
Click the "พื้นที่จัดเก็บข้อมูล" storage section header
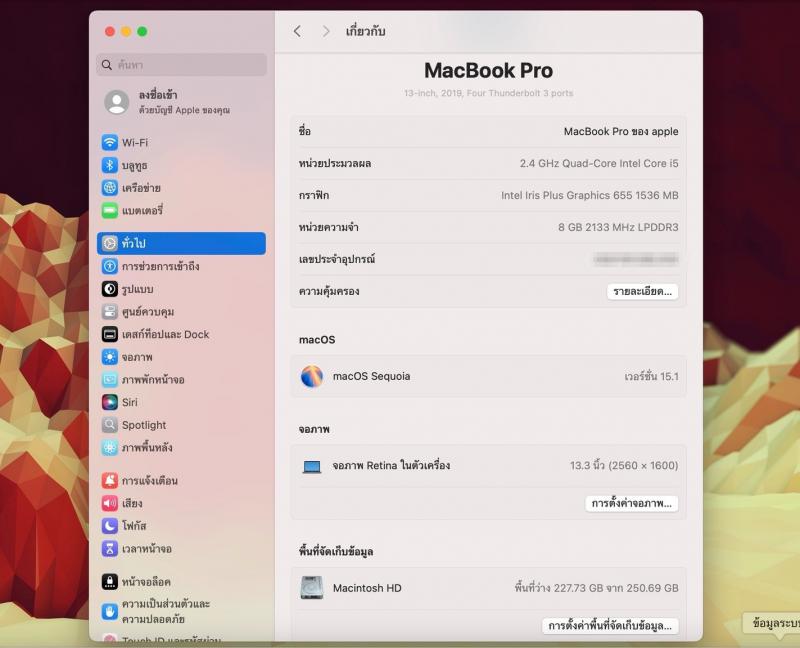pyautogui.click(x=336, y=552)
